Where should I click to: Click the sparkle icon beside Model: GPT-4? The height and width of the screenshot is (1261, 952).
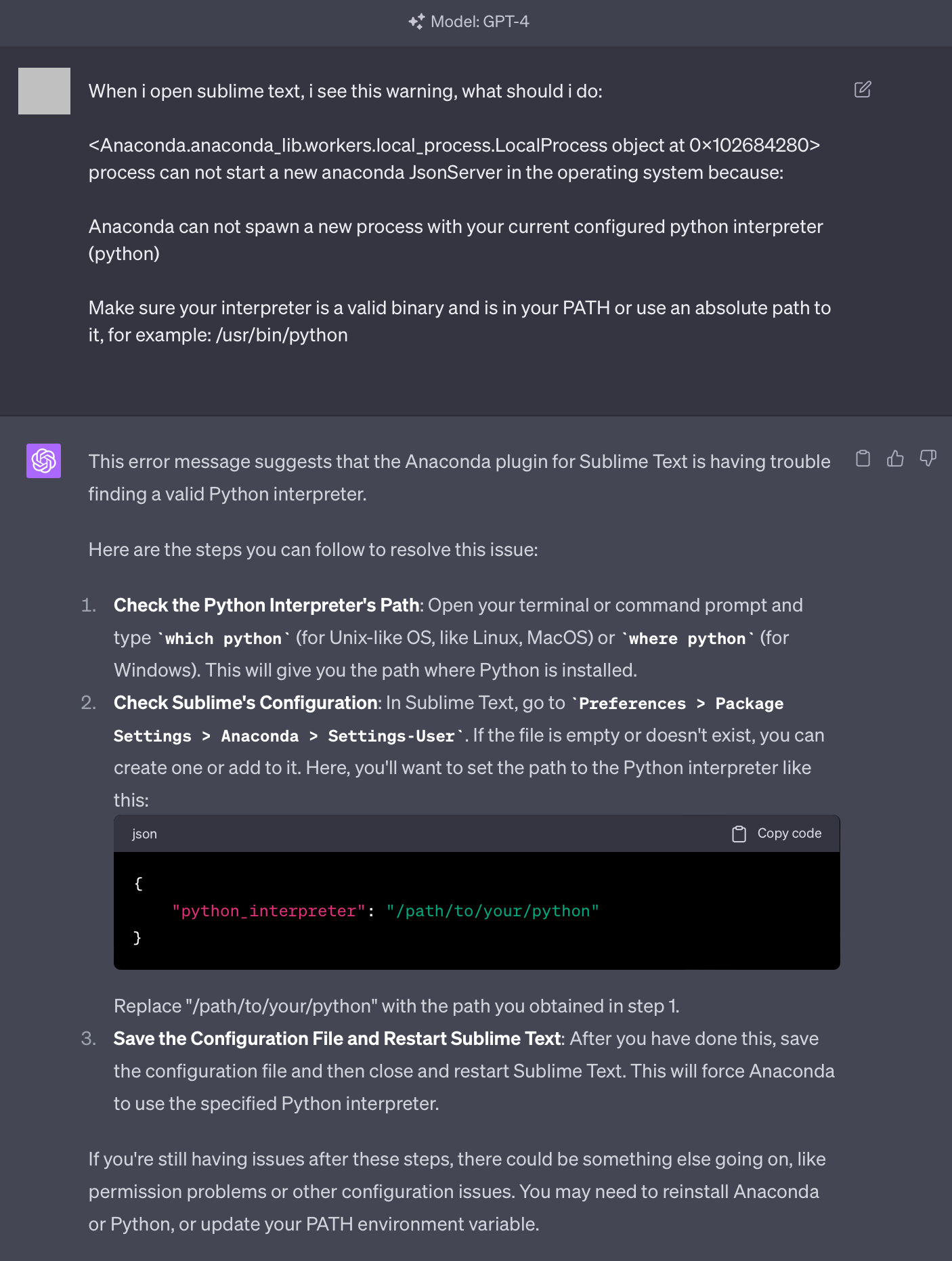[x=416, y=22]
